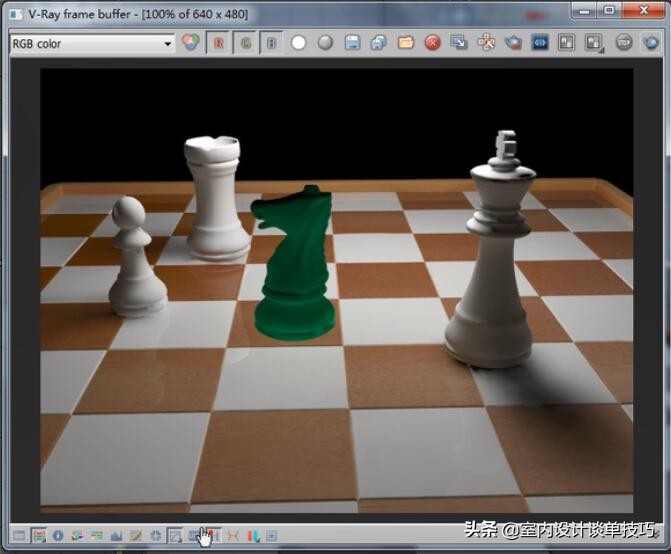Viewport: 671px width, 554px height.
Task: Load image using the folder icon
Action: click(x=406, y=43)
